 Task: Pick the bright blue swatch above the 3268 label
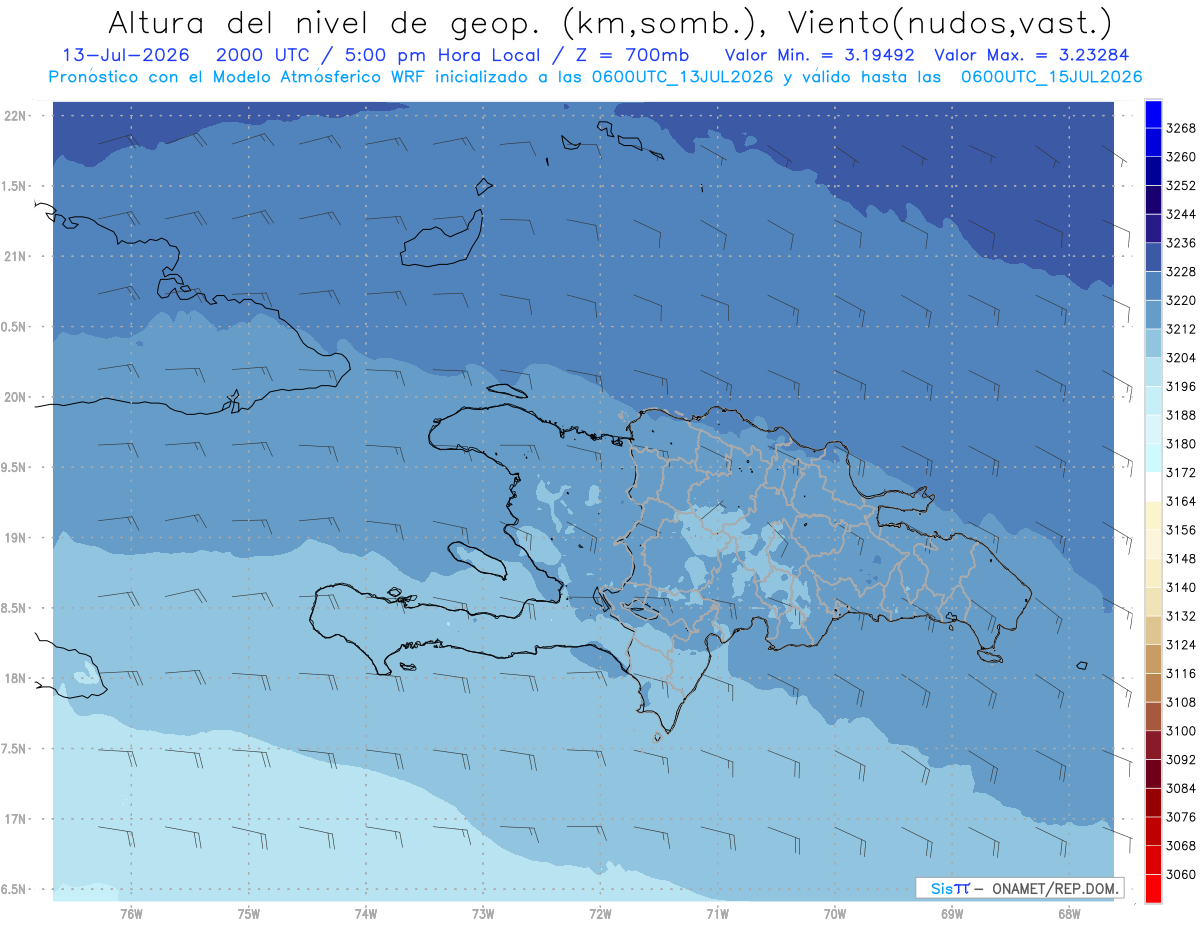pyautogui.click(x=1153, y=114)
